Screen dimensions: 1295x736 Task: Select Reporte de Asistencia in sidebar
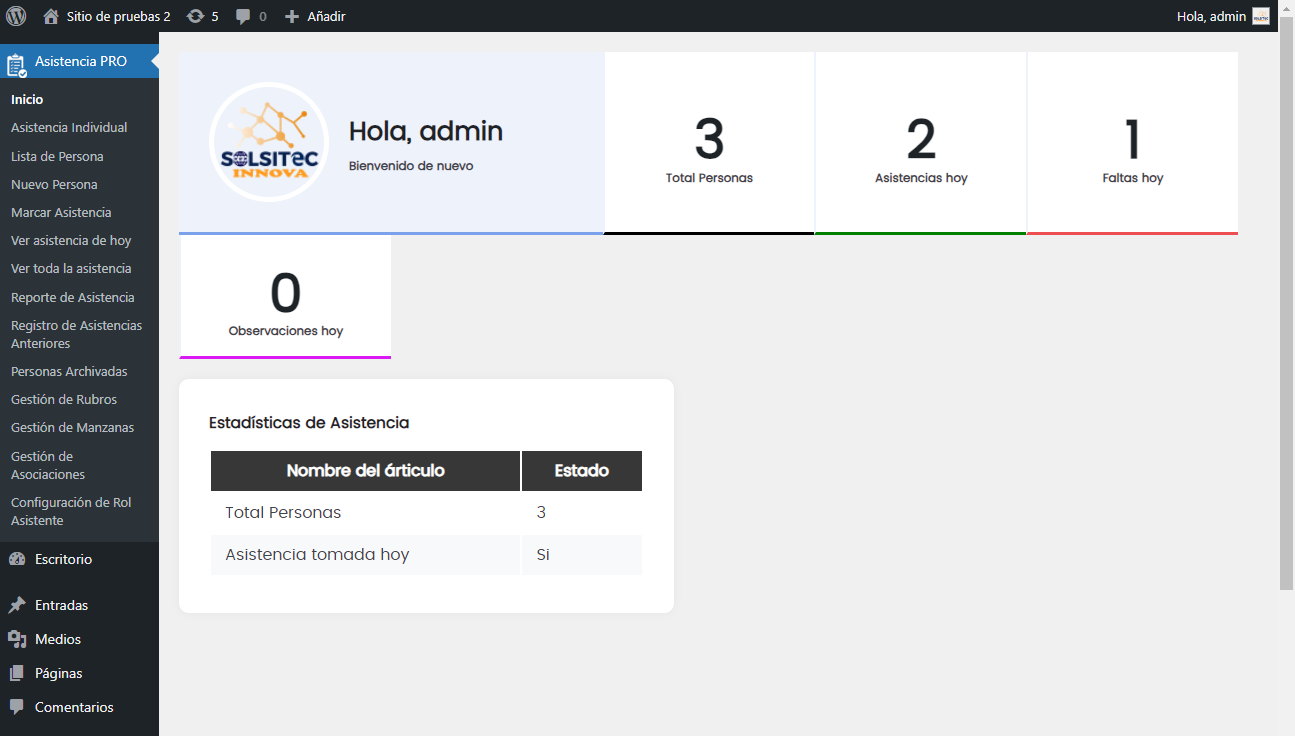pos(72,298)
